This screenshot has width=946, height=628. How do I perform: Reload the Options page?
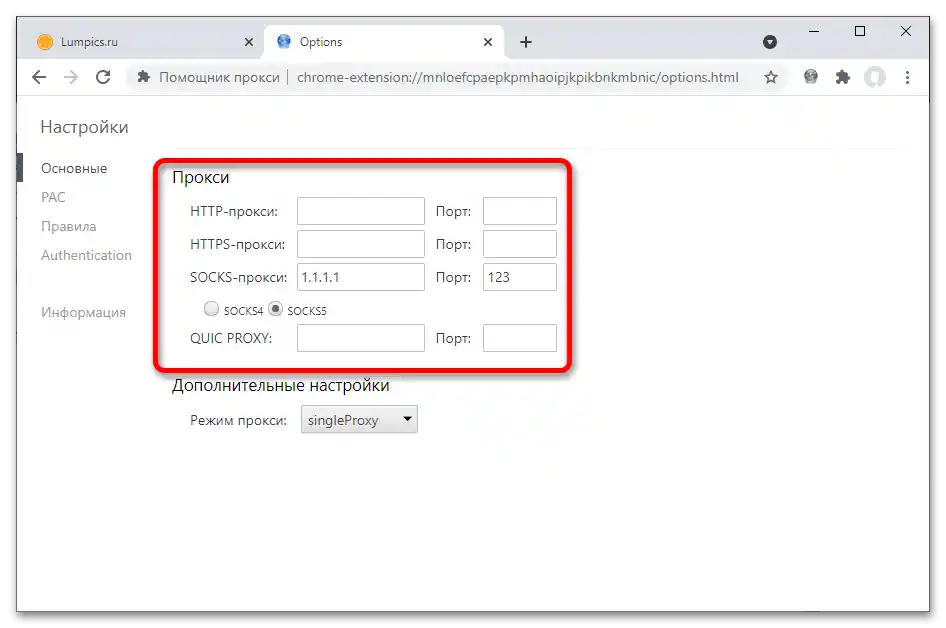pyautogui.click(x=103, y=77)
